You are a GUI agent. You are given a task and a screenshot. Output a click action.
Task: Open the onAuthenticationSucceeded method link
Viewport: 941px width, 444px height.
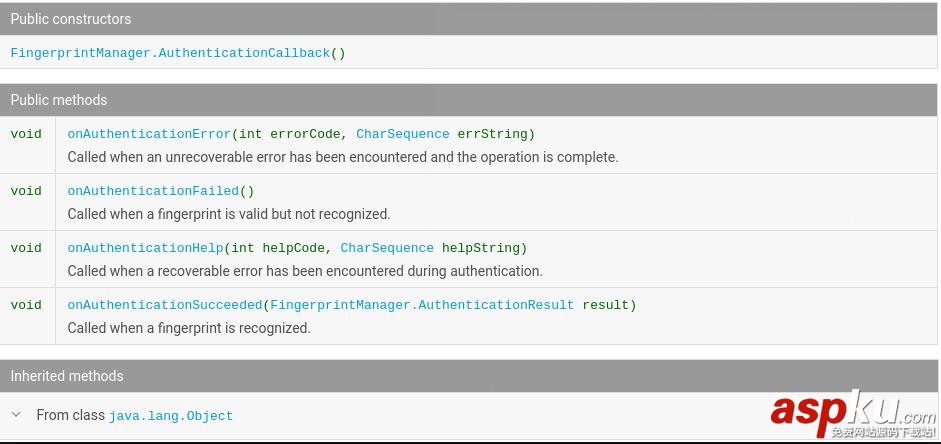[164, 305]
